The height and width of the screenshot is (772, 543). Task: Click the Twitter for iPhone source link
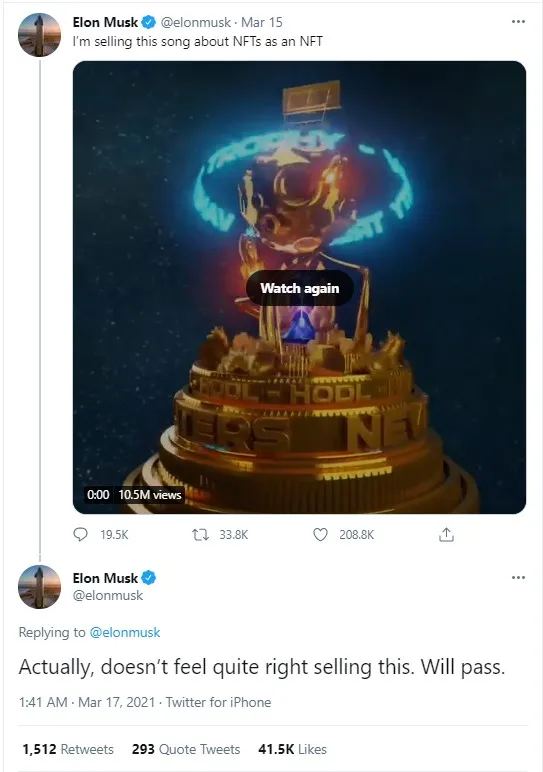[x=219, y=702]
